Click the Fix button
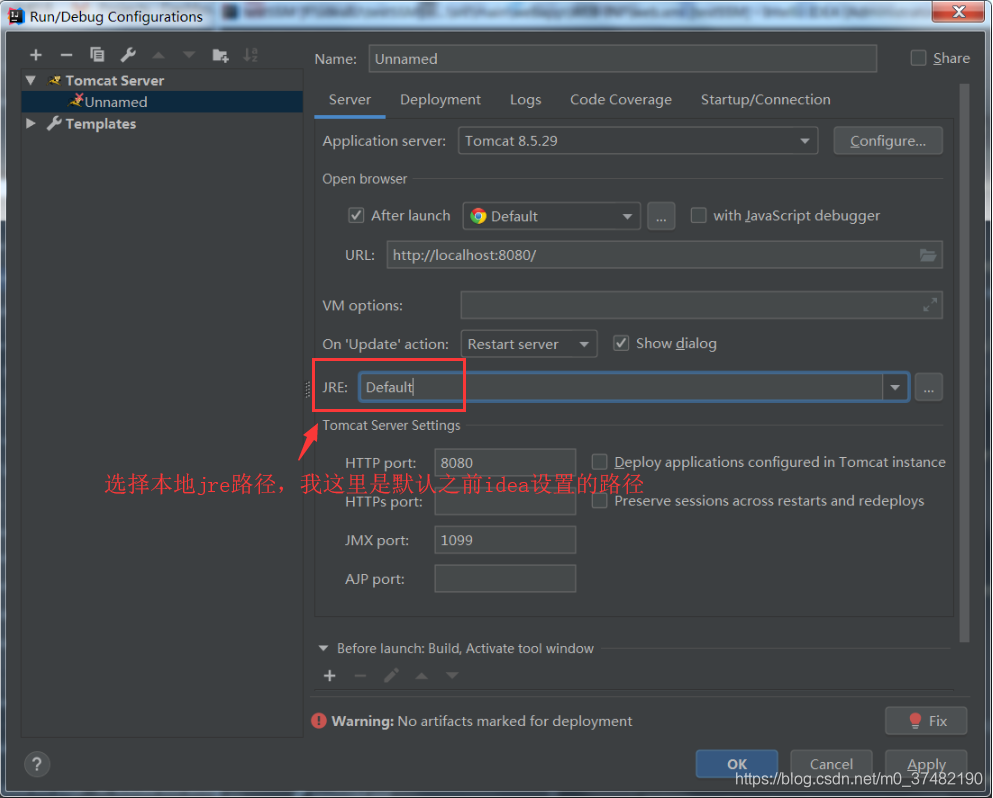 926,721
